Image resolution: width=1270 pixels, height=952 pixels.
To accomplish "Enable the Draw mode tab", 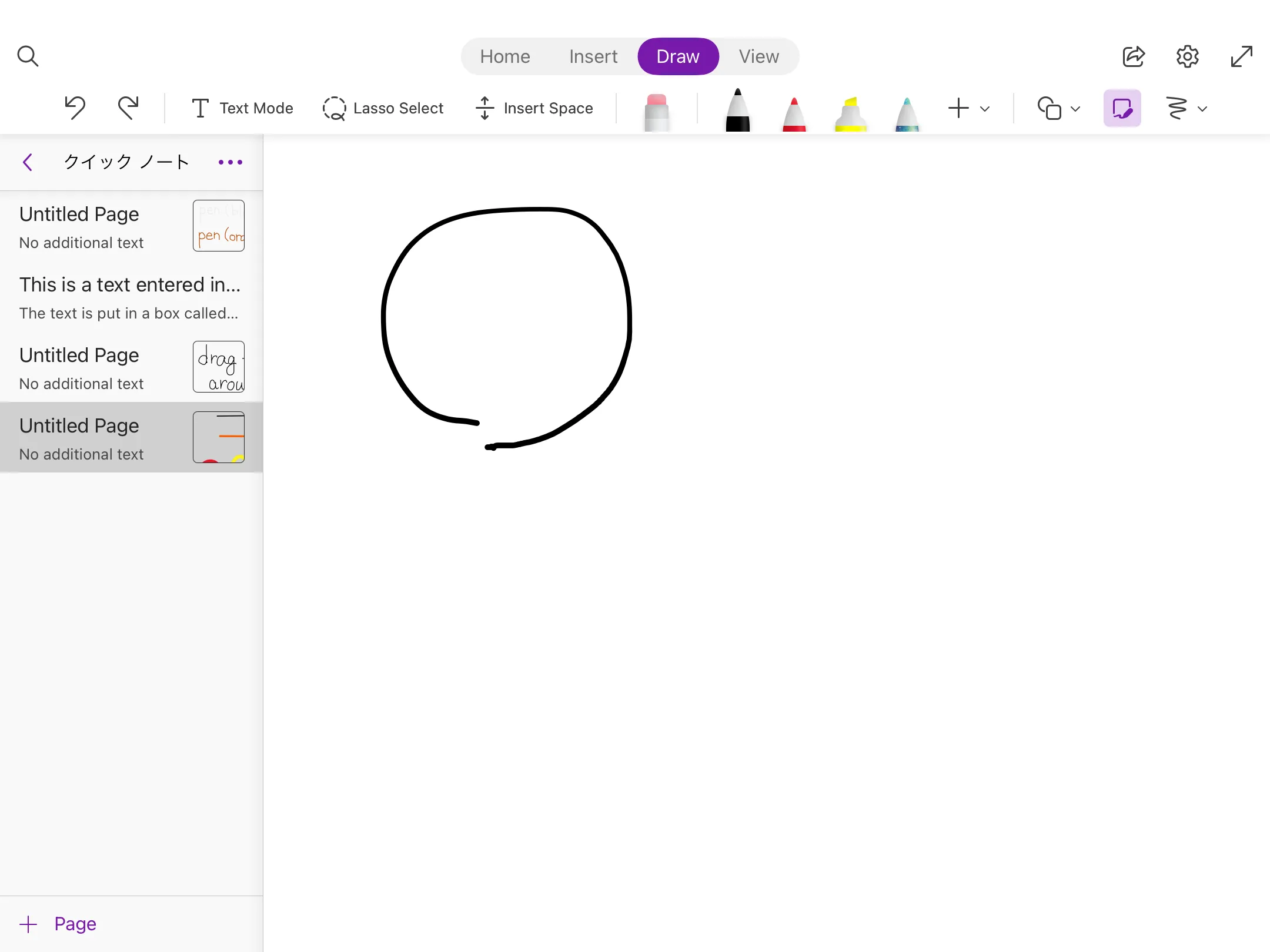I will pyautogui.click(x=678, y=56).
